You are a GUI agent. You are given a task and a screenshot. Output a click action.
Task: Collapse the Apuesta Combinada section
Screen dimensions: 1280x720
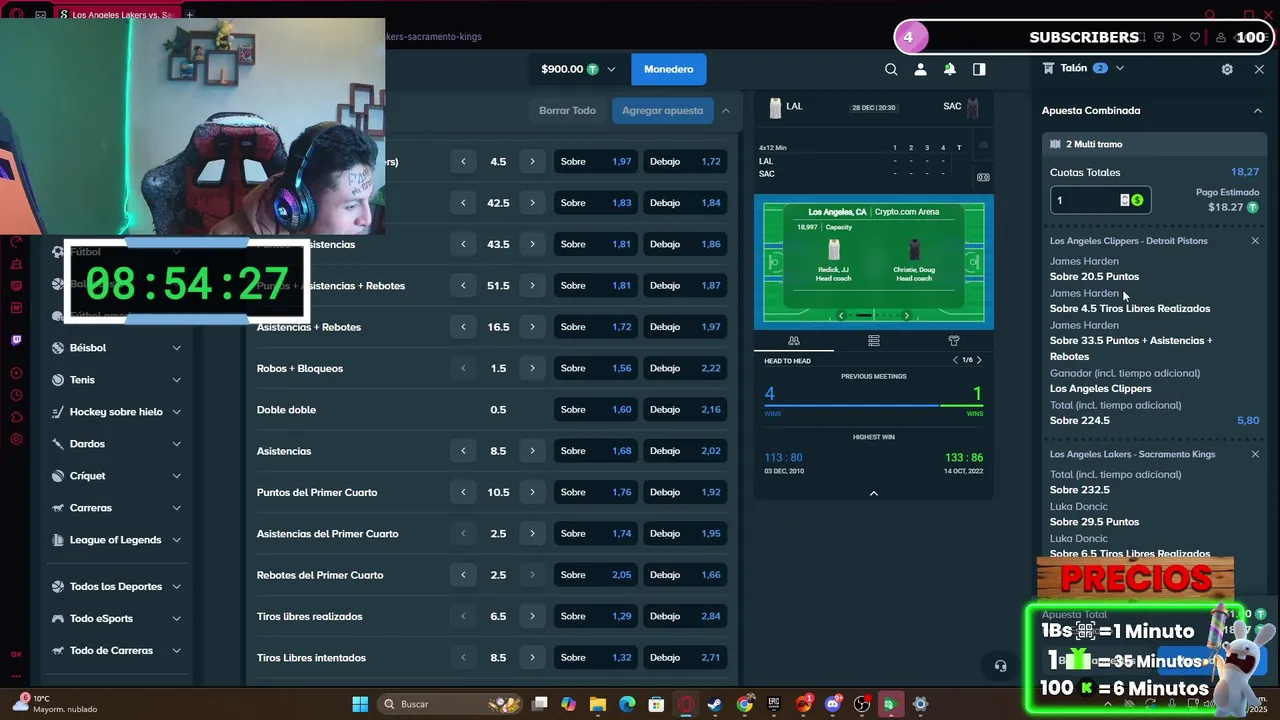tap(1258, 111)
